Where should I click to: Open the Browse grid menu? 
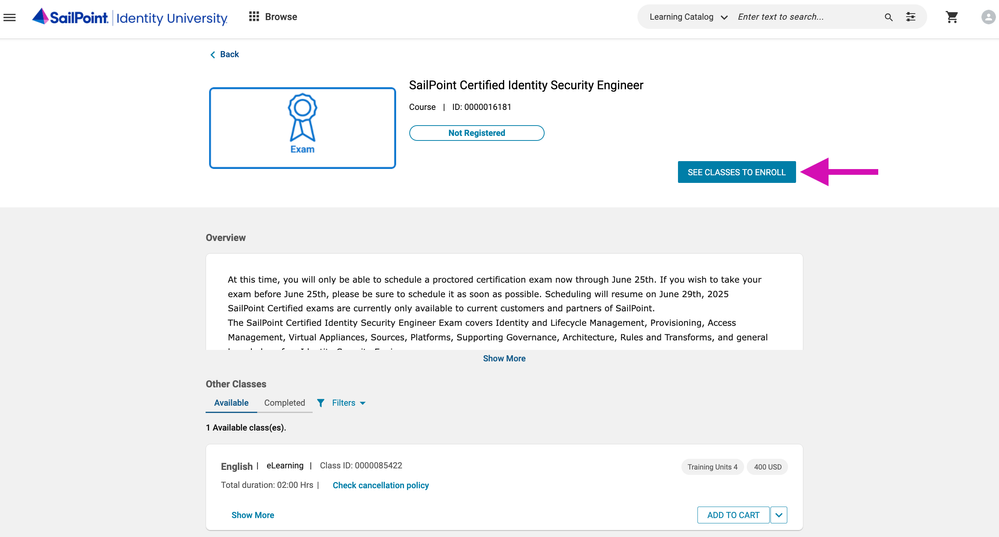pos(272,17)
